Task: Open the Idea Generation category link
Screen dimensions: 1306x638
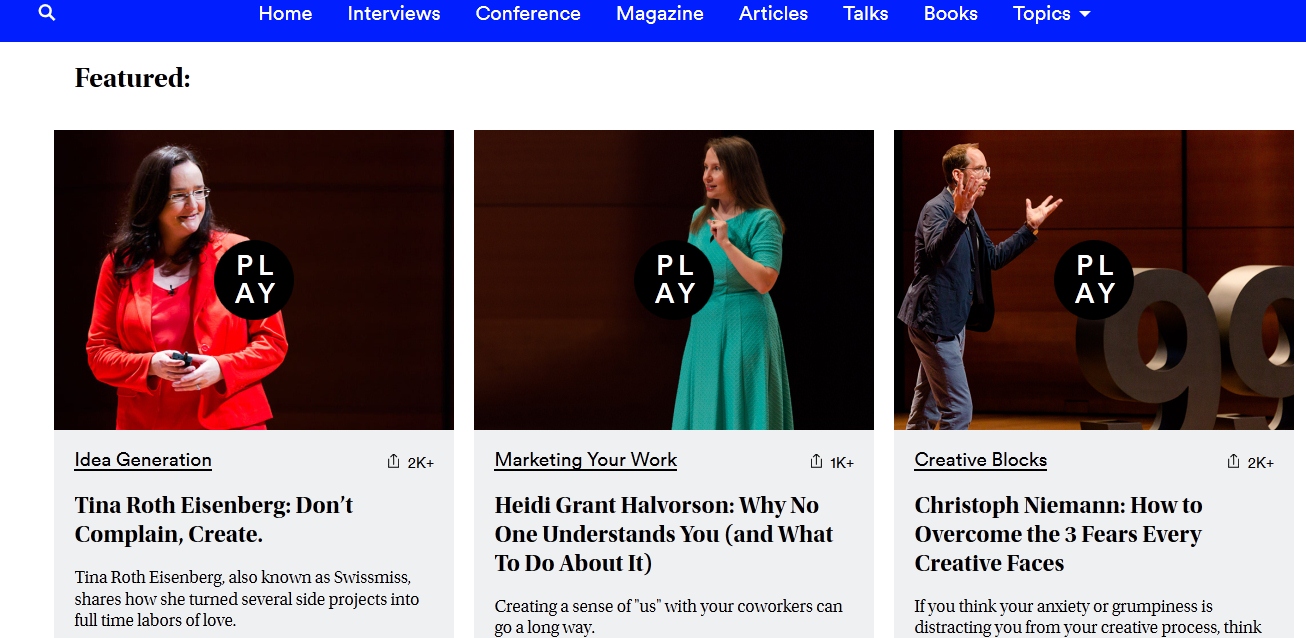Action: [143, 460]
